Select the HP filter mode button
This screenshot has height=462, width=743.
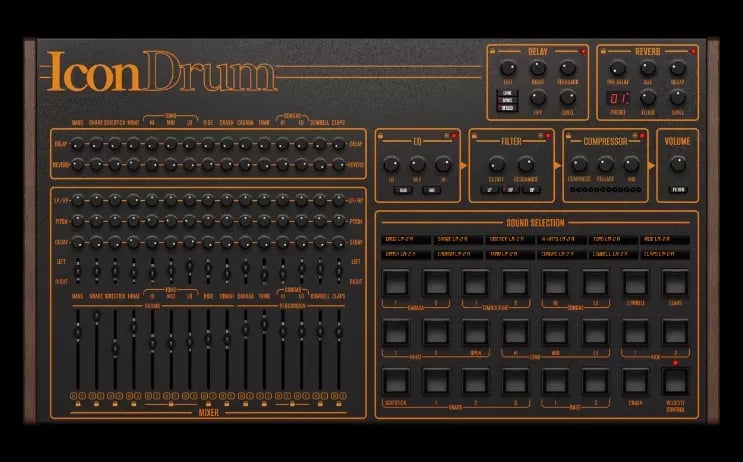click(510, 190)
